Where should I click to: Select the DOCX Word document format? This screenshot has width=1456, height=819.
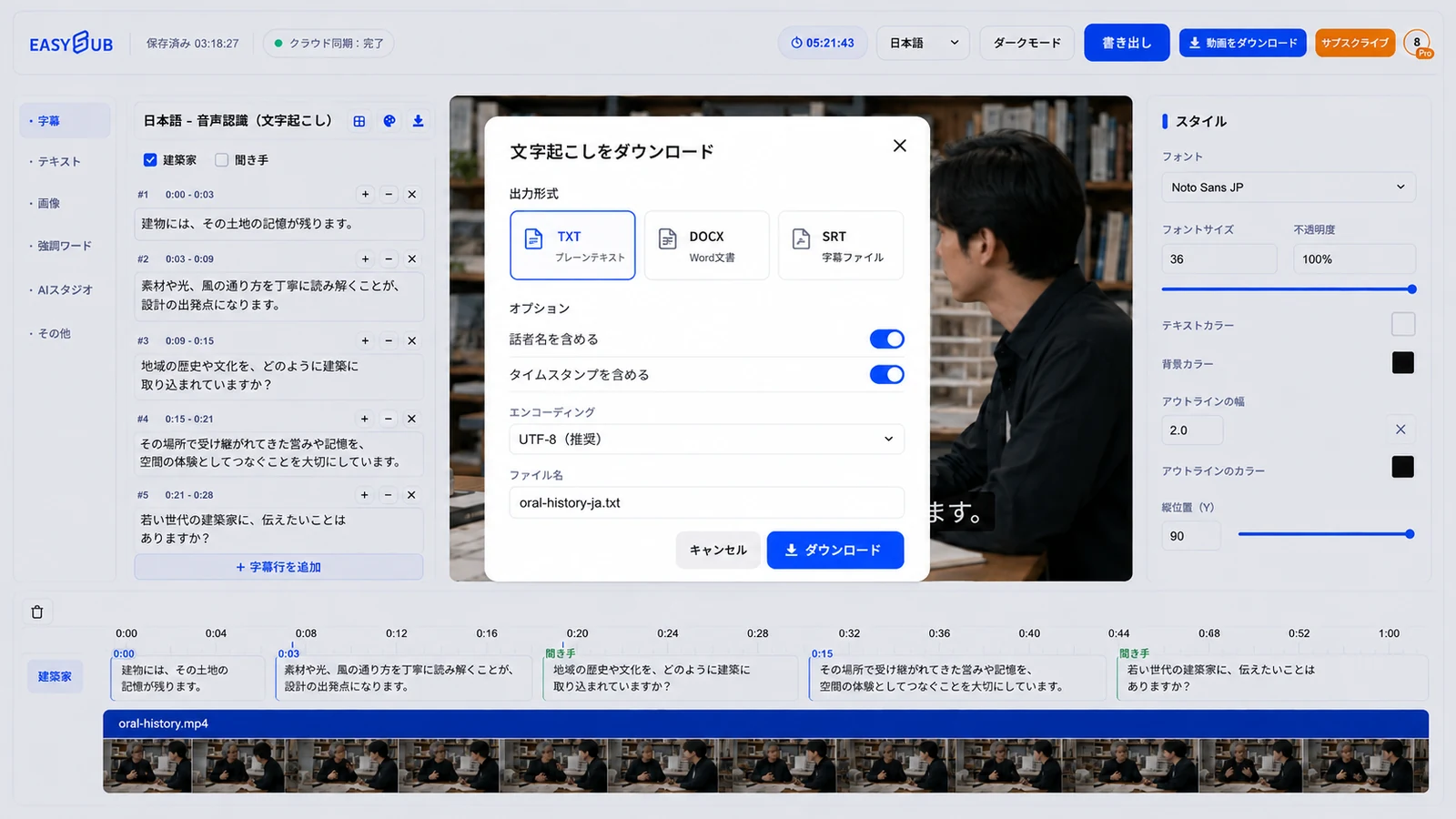[707, 246]
